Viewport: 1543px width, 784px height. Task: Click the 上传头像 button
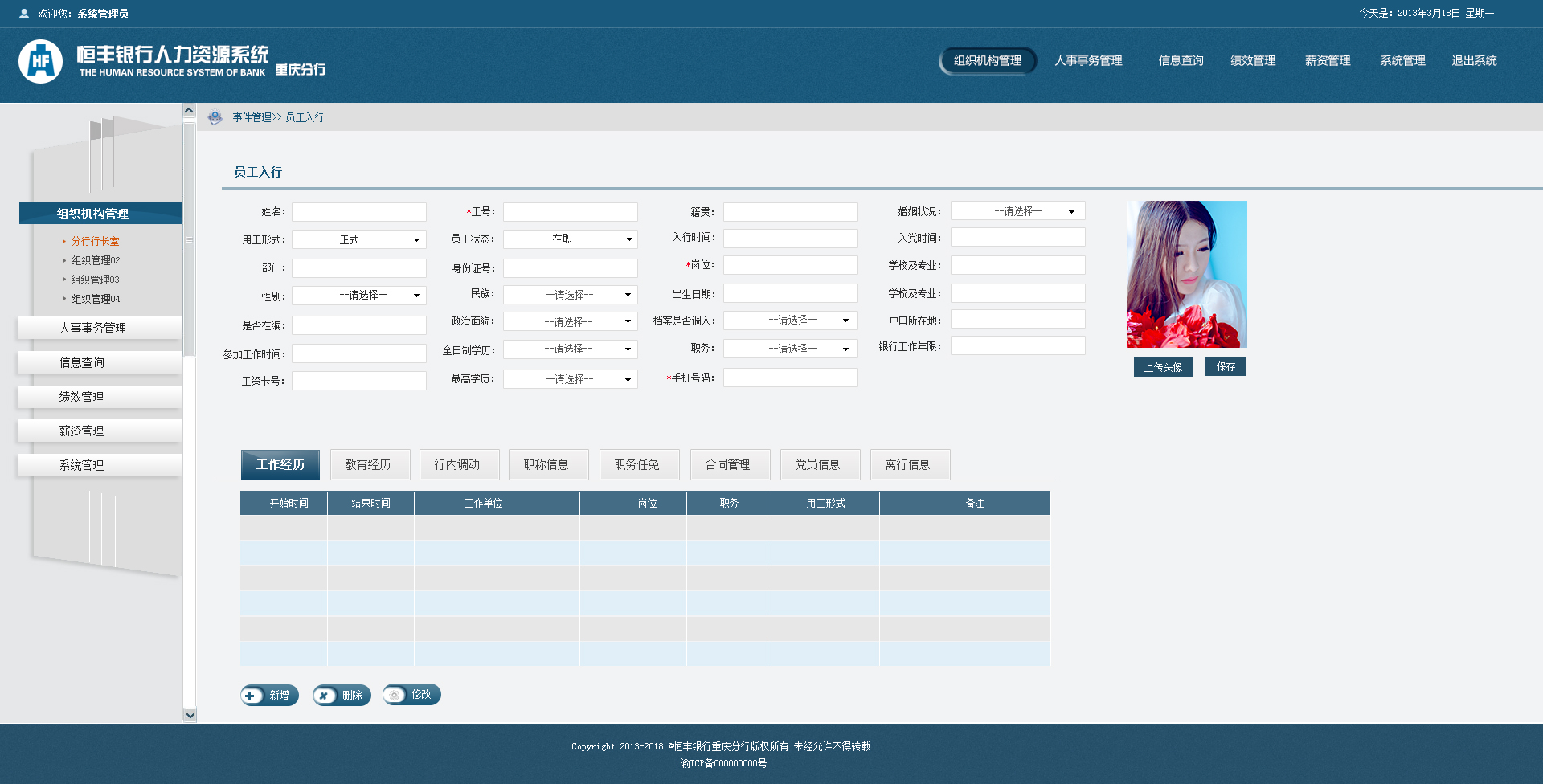click(1163, 367)
